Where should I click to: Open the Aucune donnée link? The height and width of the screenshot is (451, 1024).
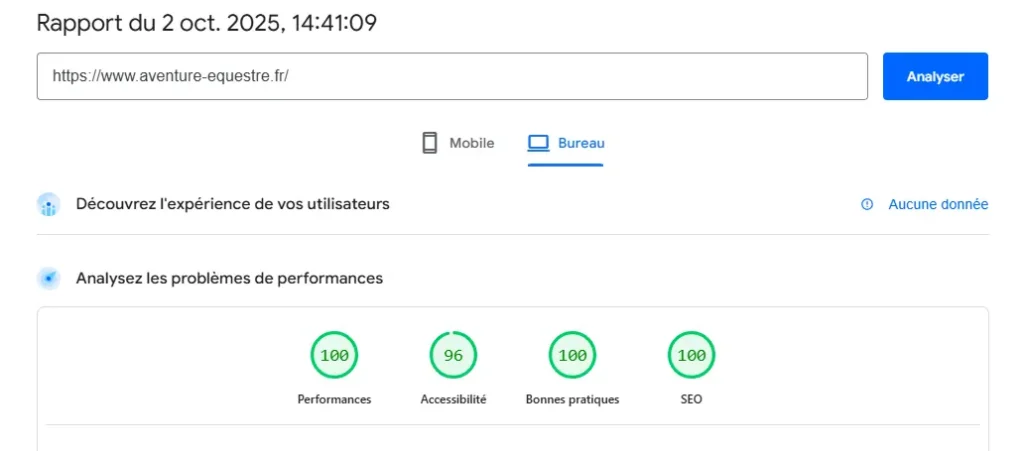click(937, 204)
